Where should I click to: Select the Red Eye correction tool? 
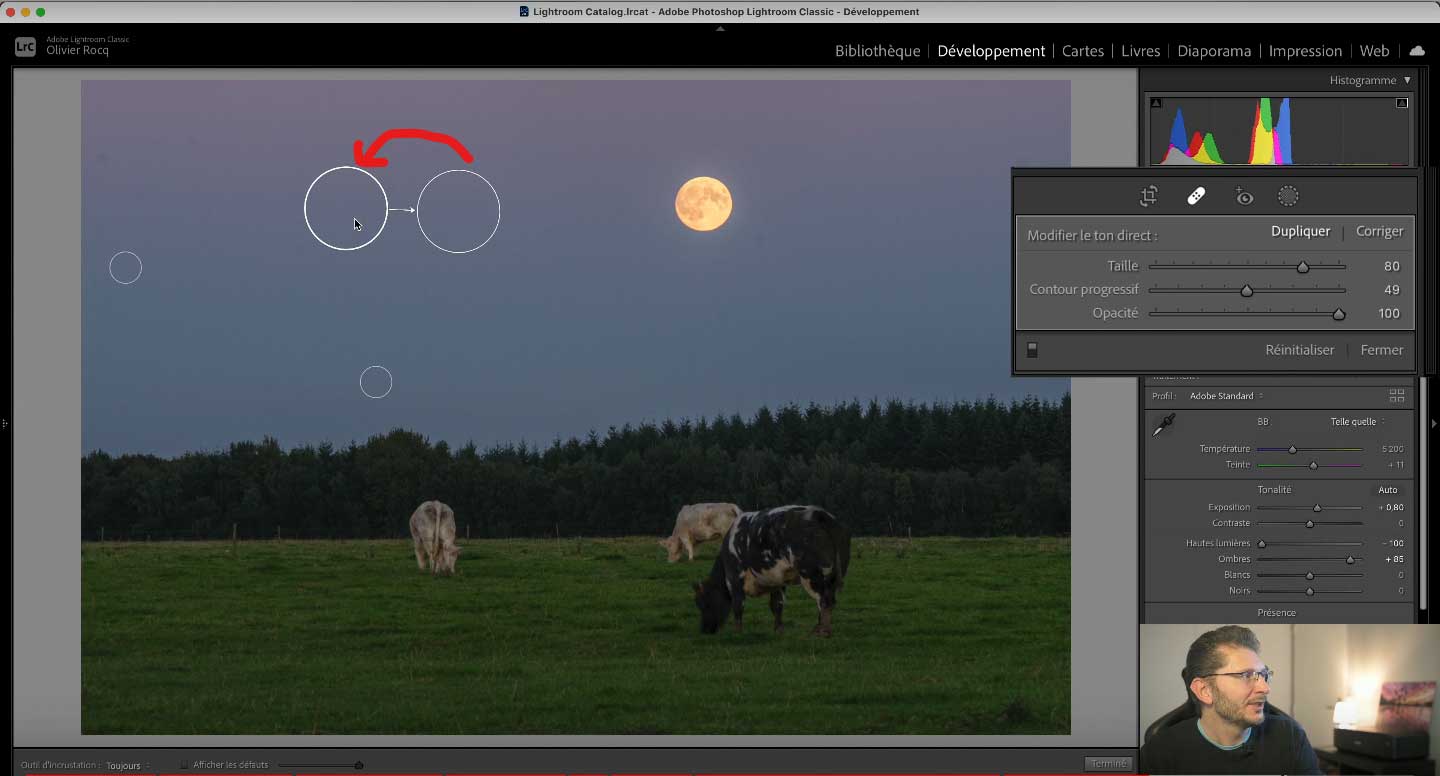1244,197
